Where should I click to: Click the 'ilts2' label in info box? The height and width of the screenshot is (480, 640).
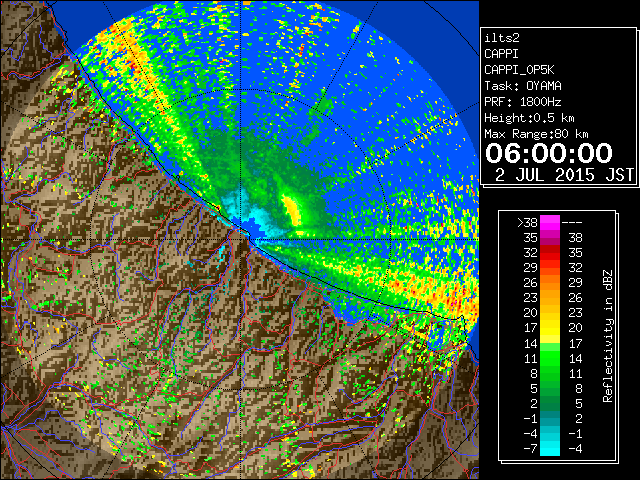[502, 38]
